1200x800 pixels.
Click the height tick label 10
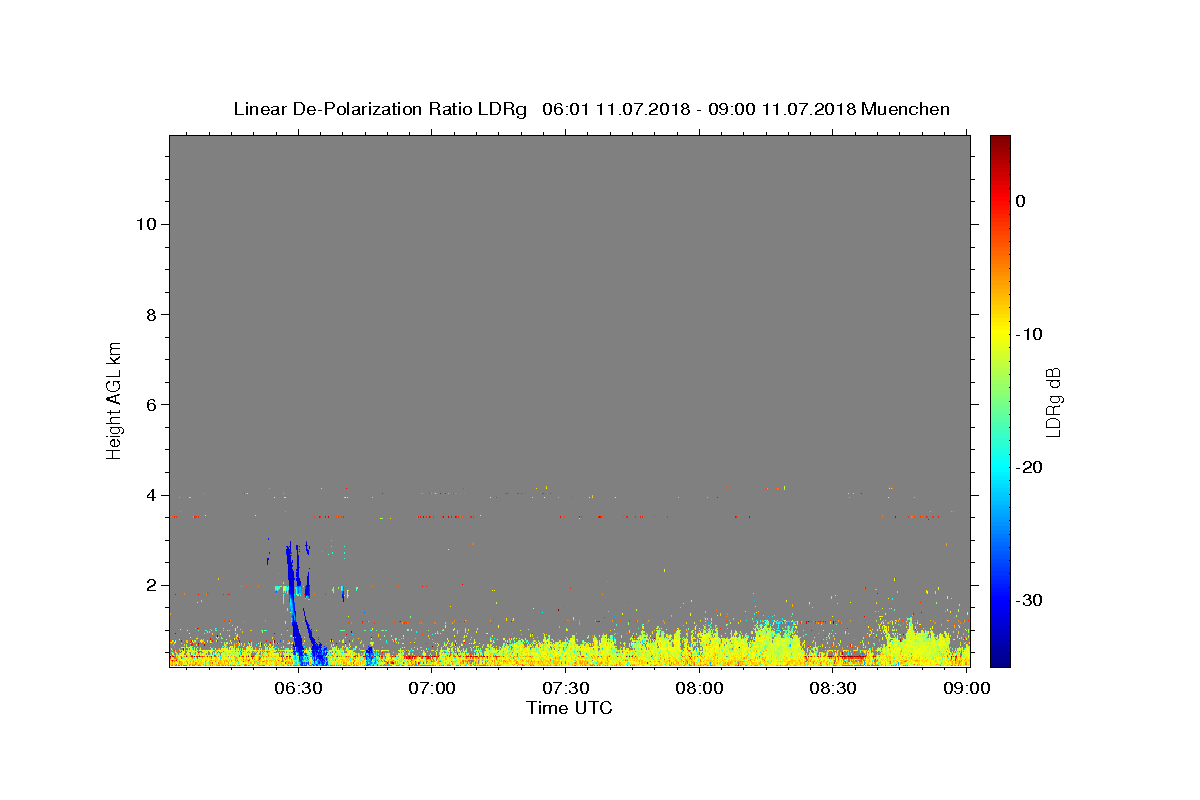[x=145, y=224]
